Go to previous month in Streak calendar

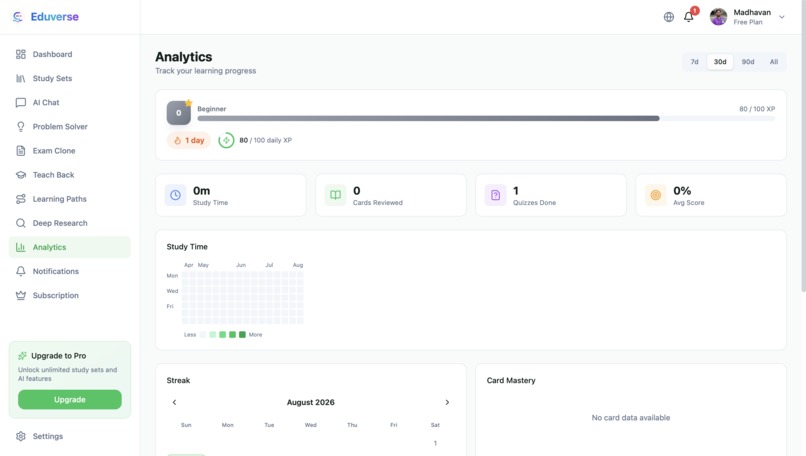point(174,402)
